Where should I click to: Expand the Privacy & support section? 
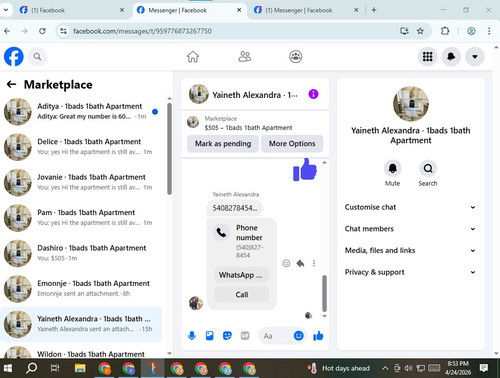410,272
